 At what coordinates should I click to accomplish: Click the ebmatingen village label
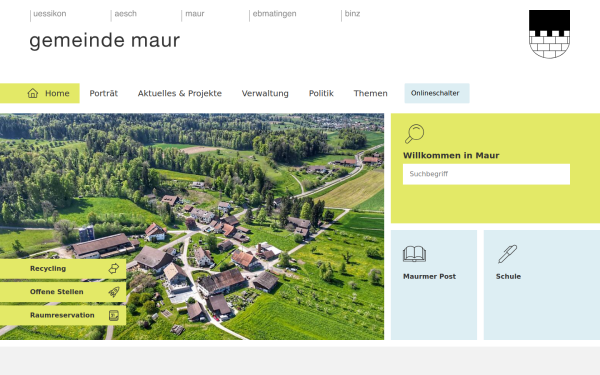[x=274, y=14]
